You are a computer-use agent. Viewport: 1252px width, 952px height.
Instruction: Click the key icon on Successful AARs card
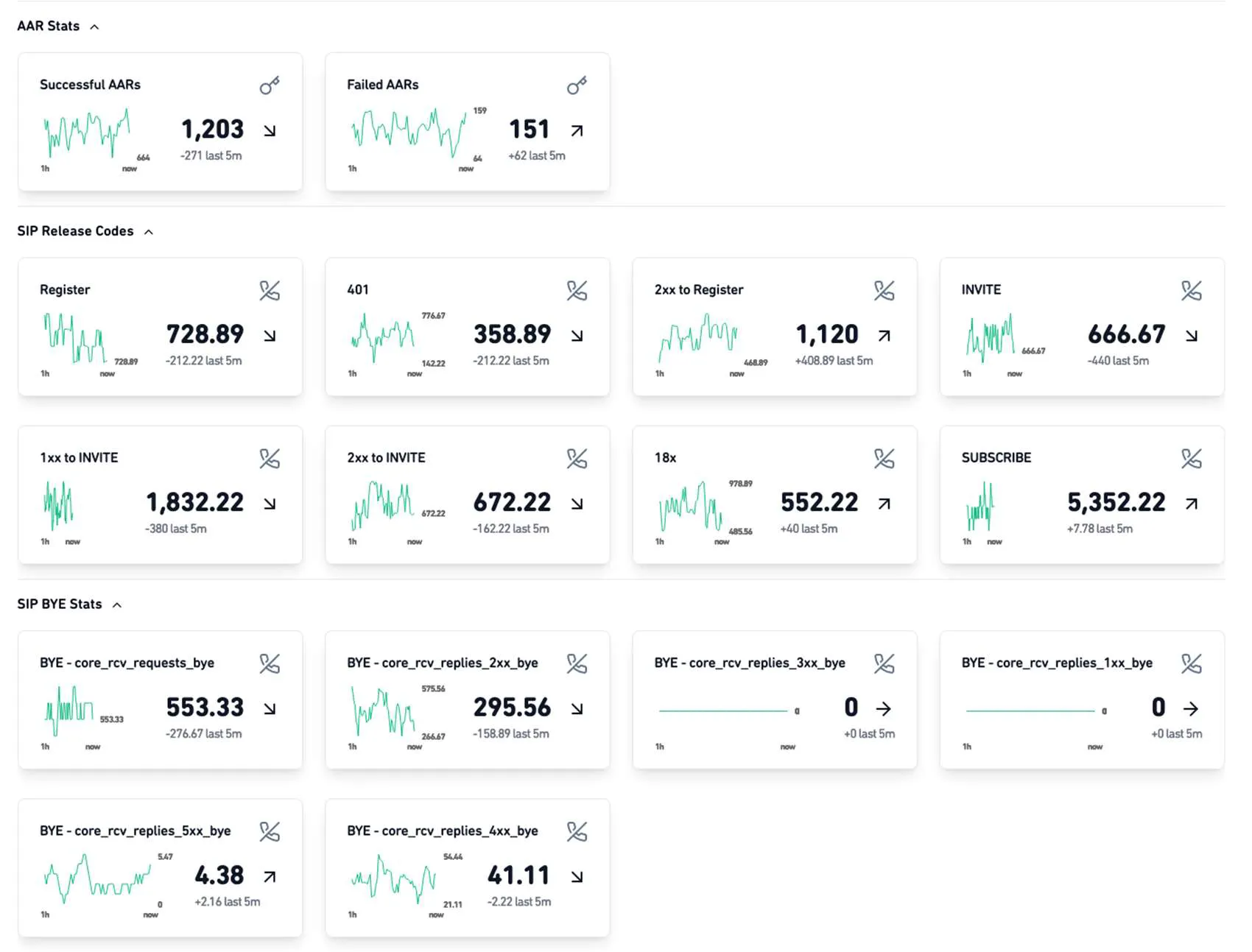[x=270, y=85]
